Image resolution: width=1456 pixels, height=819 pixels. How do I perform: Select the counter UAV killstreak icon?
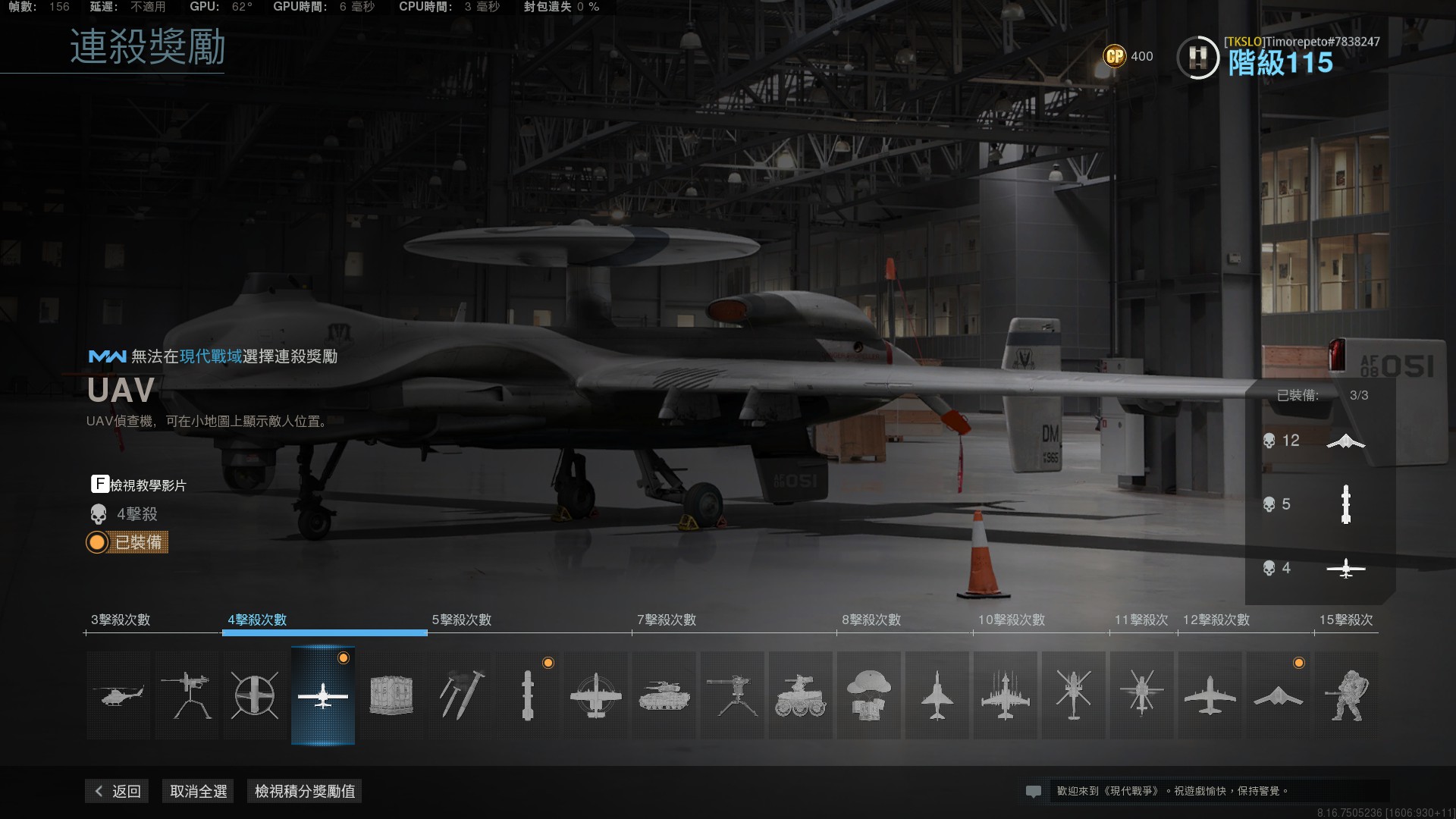click(x=255, y=695)
